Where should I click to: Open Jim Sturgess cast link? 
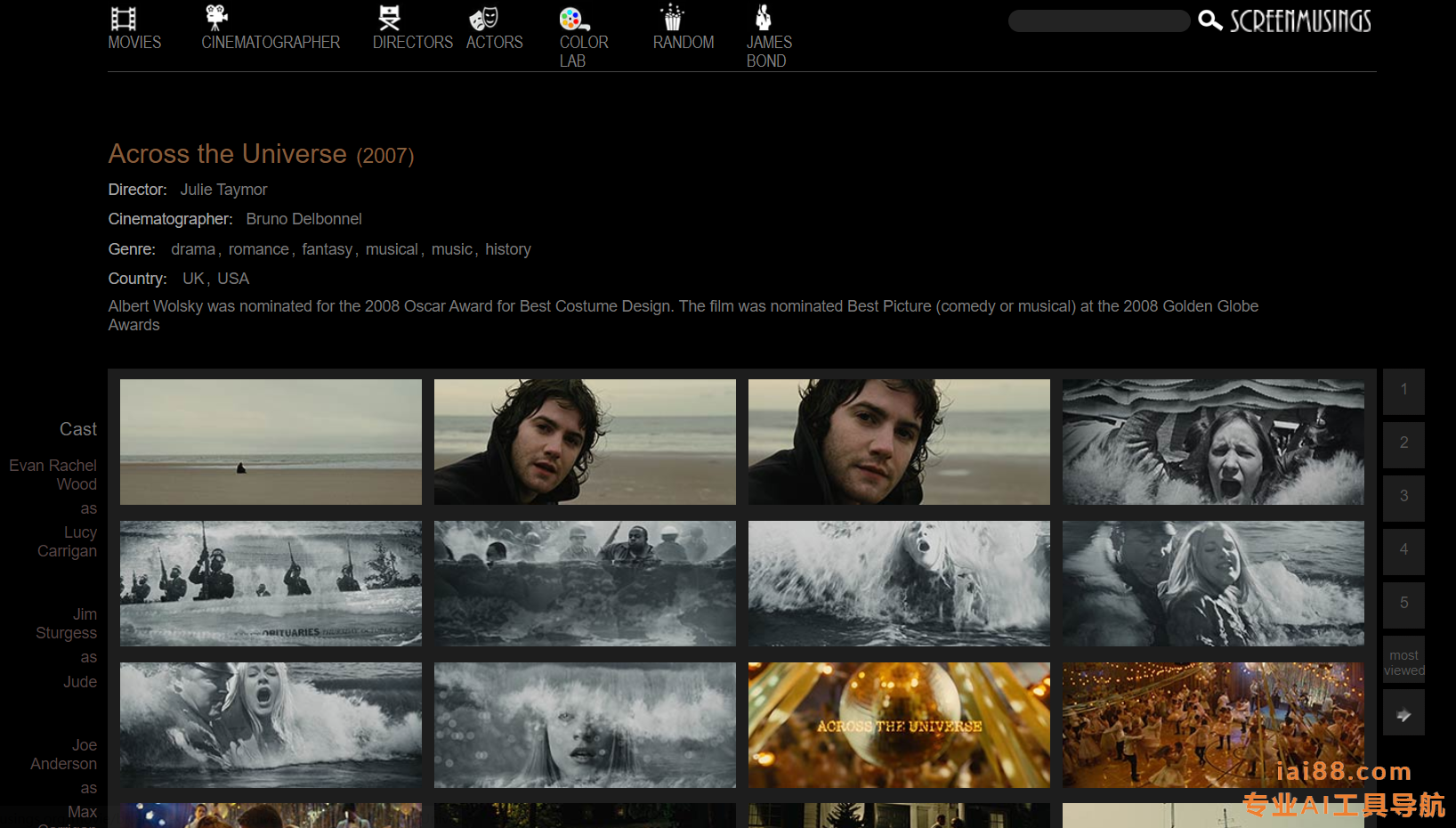(x=67, y=623)
